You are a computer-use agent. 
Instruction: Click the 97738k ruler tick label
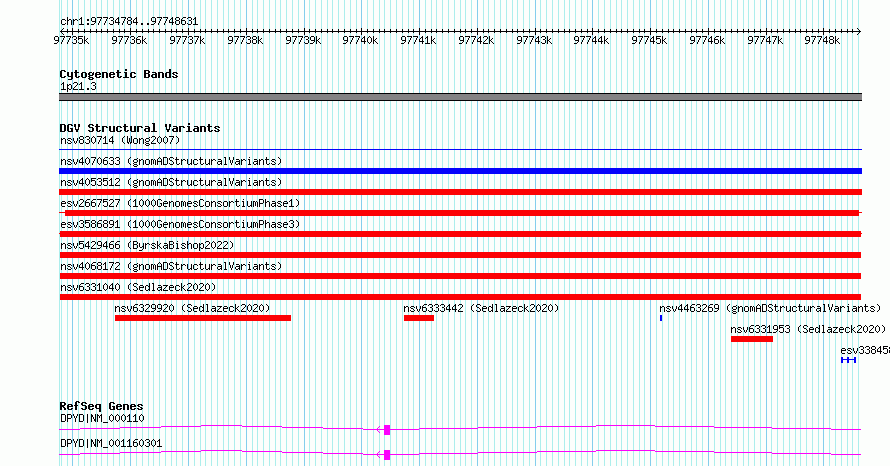(245, 40)
